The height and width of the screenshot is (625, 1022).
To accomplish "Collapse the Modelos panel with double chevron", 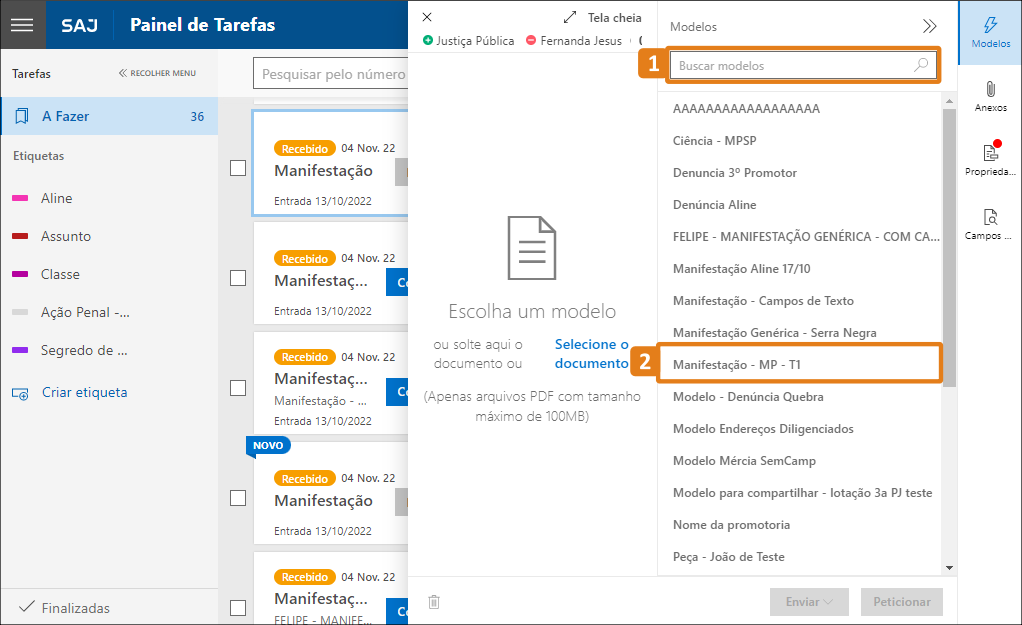I will click(x=929, y=27).
